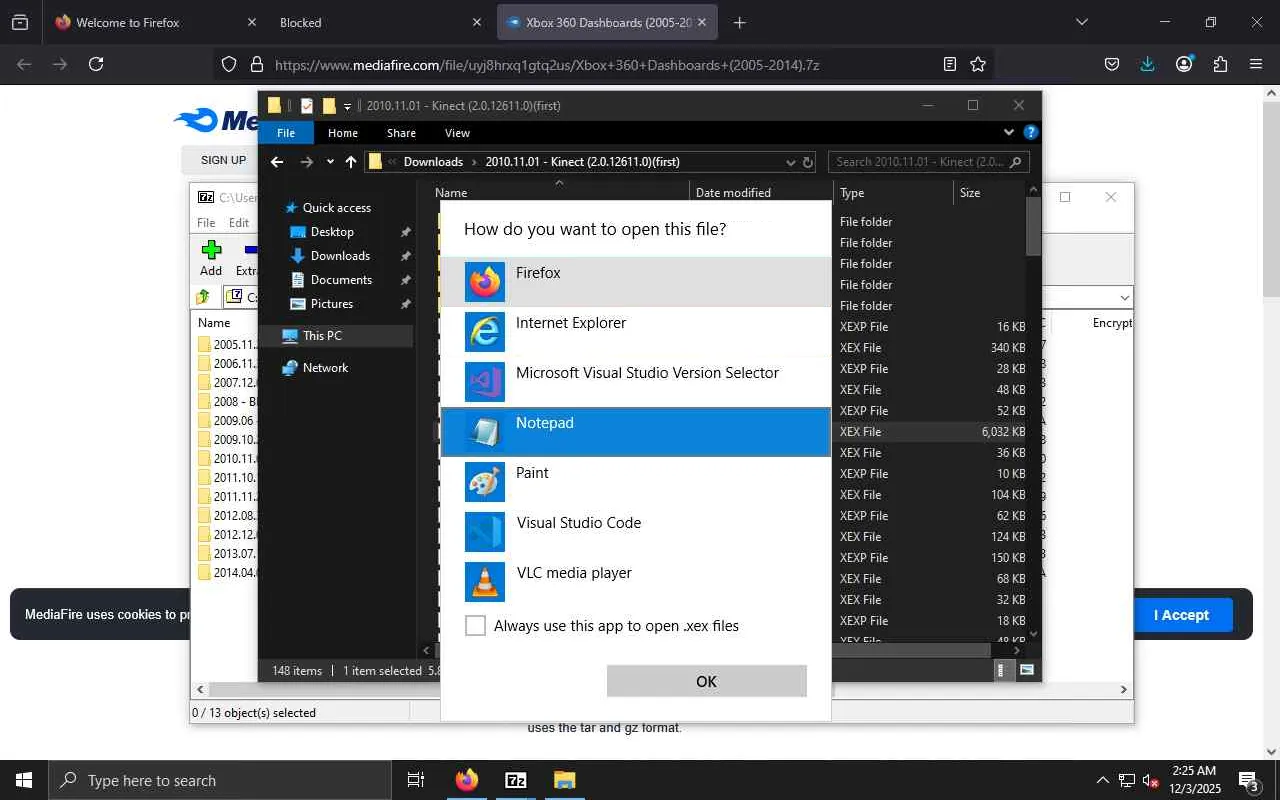The height and width of the screenshot is (800, 1280).
Task: Select the Internet Explorer app icon
Action: point(485,332)
